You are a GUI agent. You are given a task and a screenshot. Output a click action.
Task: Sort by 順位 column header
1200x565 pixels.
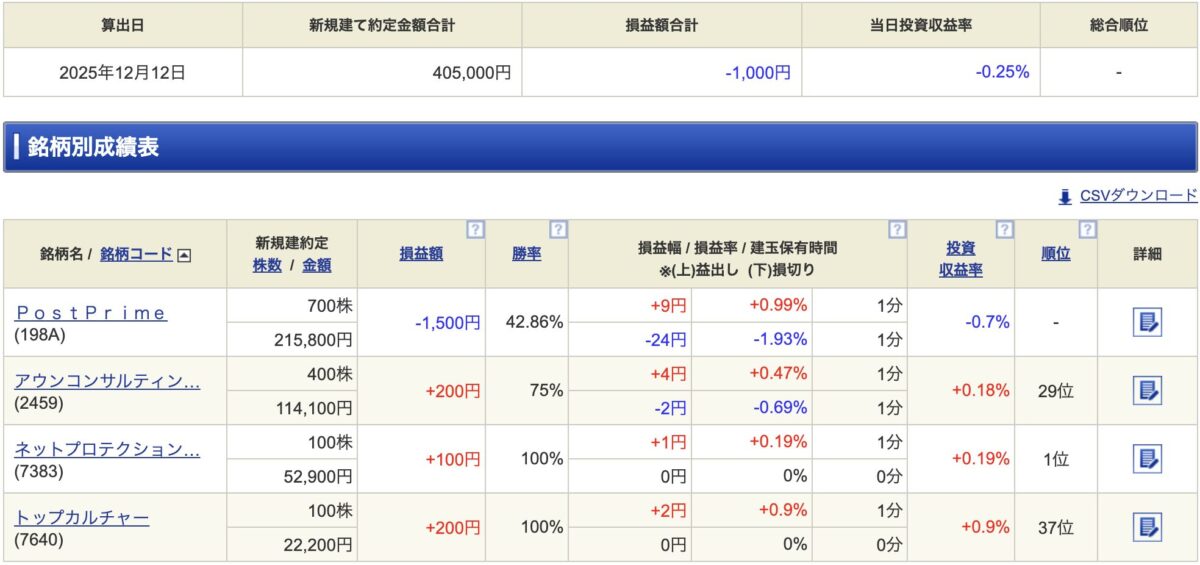[x=1055, y=254]
